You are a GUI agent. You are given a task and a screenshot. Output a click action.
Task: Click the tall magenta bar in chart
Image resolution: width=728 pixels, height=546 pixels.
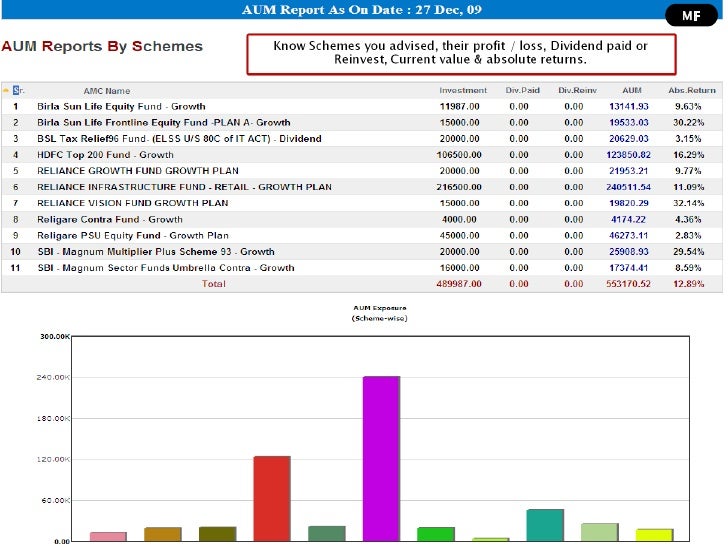[x=381, y=458]
